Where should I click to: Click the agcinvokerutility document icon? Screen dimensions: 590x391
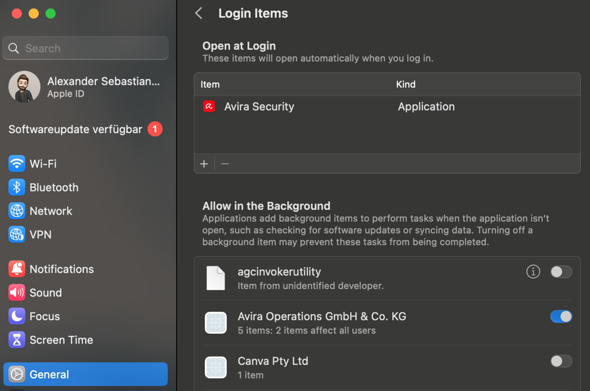pos(216,278)
